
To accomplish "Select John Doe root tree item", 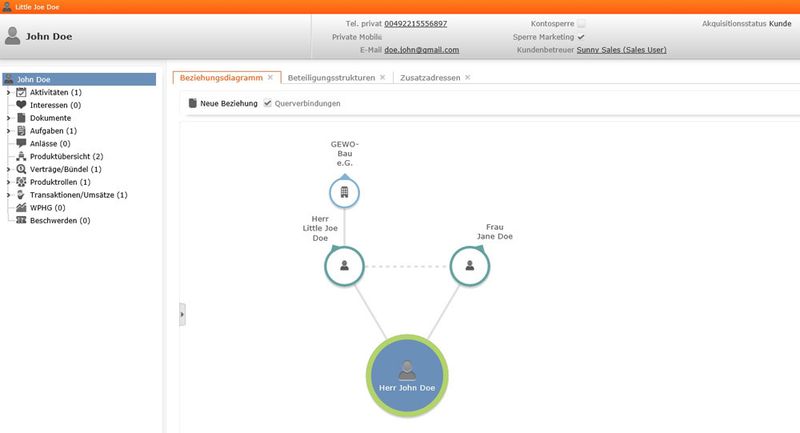I will (79, 79).
